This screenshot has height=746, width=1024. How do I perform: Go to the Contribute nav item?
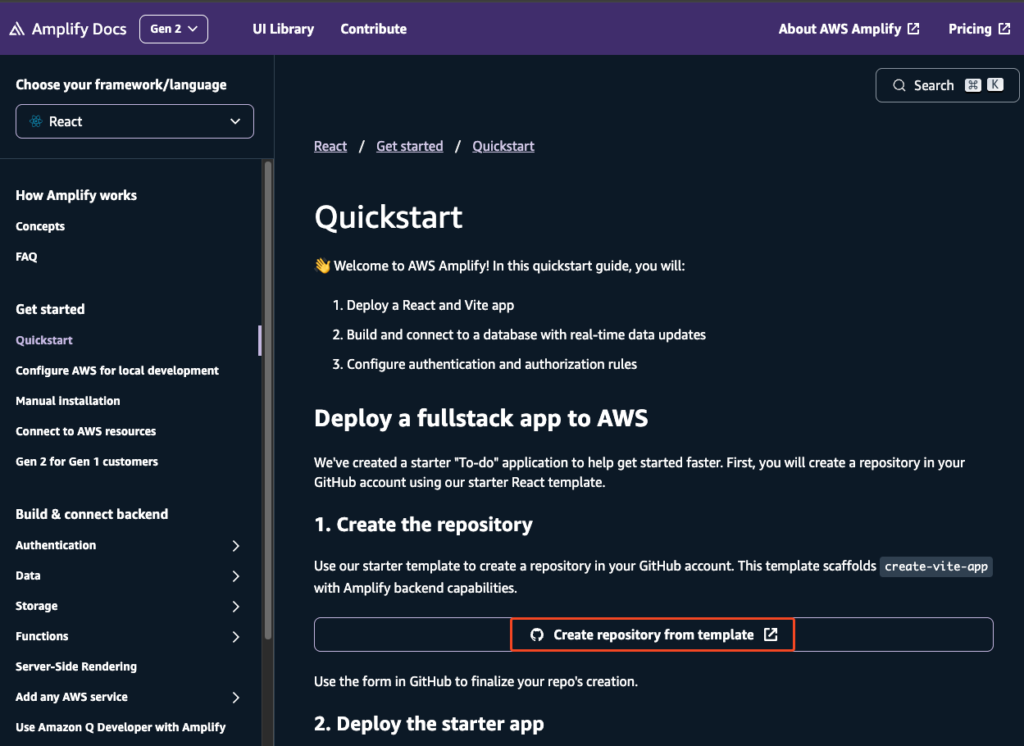(373, 29)
